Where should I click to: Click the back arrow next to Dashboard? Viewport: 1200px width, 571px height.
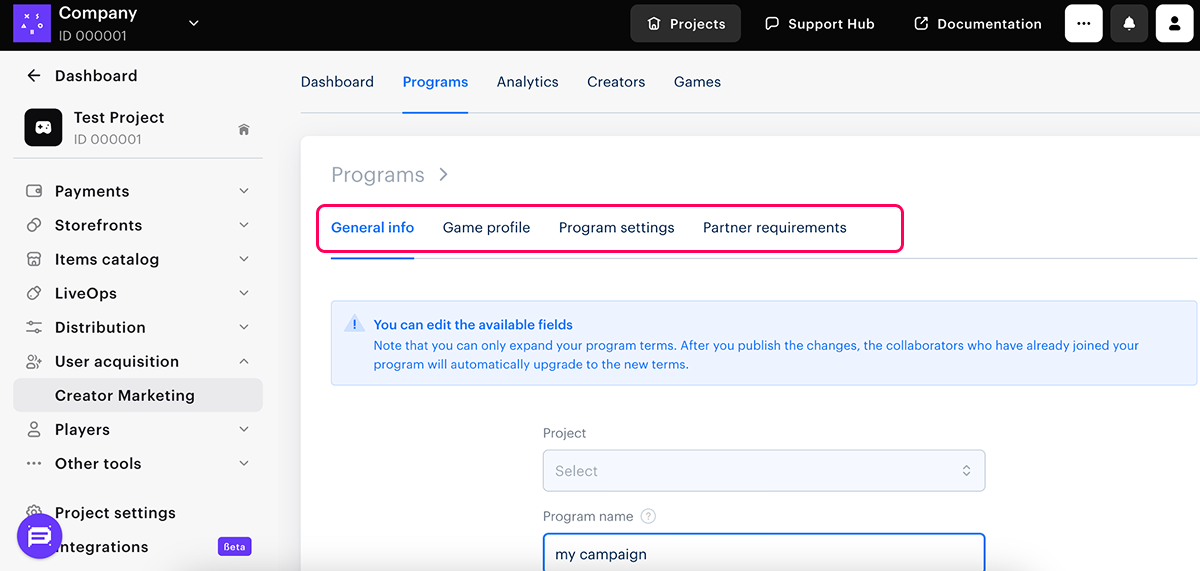(34, 76)
